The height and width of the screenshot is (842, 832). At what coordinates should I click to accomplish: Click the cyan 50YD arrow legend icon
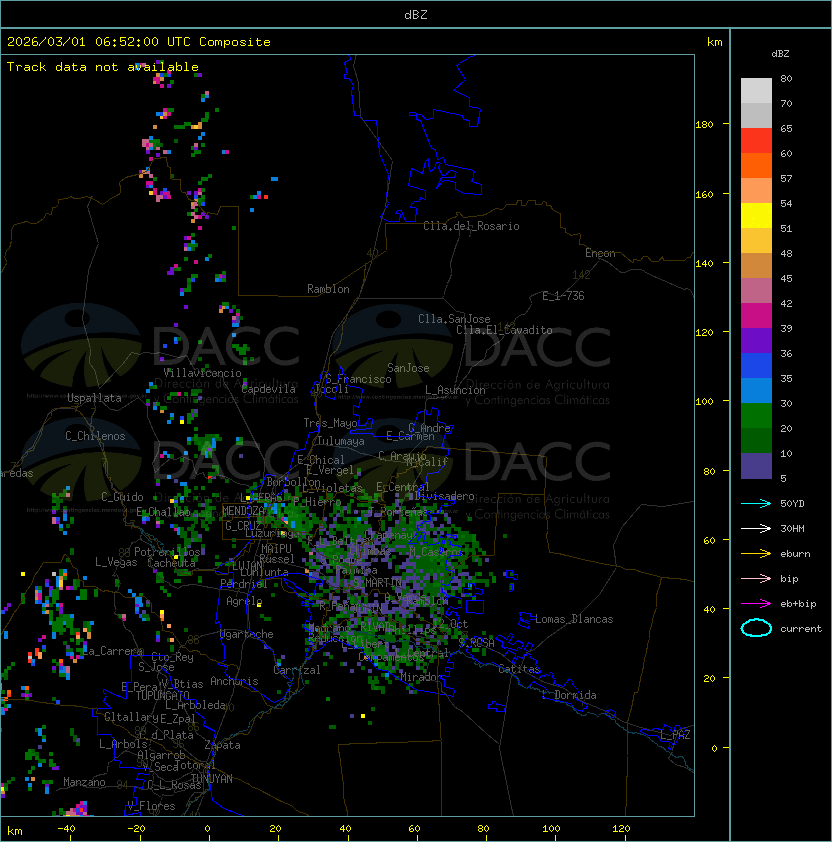756,503
